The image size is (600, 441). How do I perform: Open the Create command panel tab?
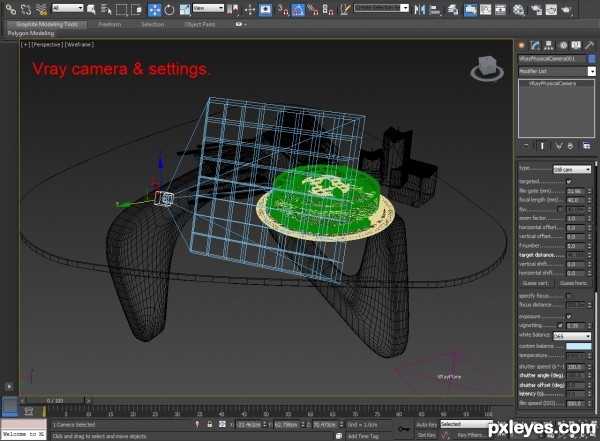pyautogui.click(x=522, y=46)
